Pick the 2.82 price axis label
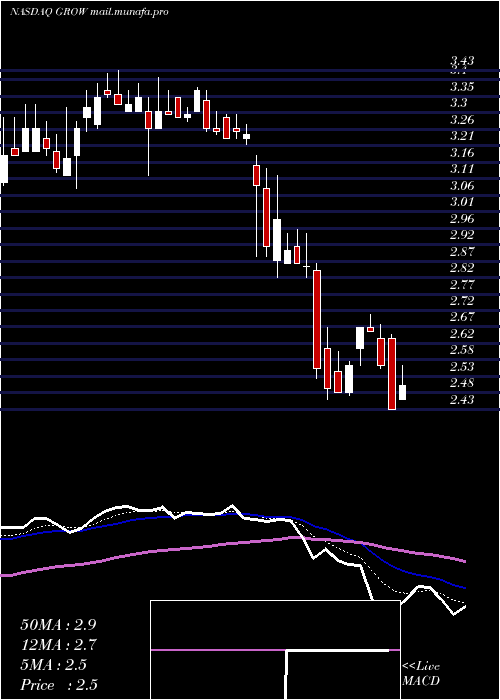 coord(462,268)
